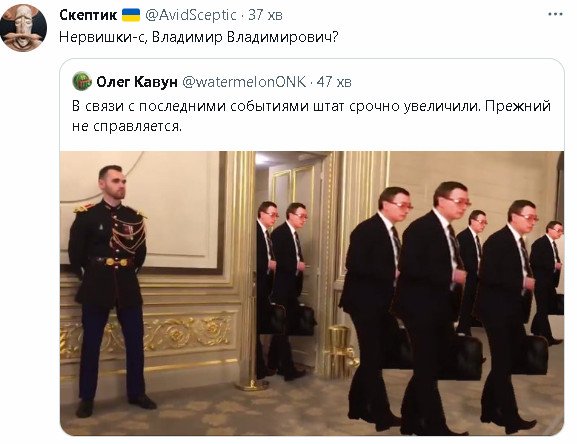Viewport: 577px width, 444px height.
Task: Click the golden stanchion post in the photo
Action: [x=251, y=331]
